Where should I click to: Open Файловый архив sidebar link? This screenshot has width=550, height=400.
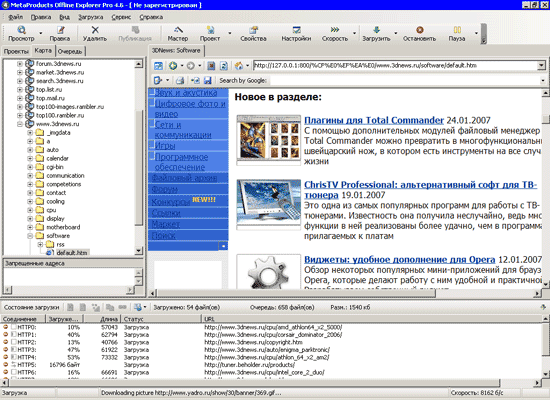pos(184,178)
